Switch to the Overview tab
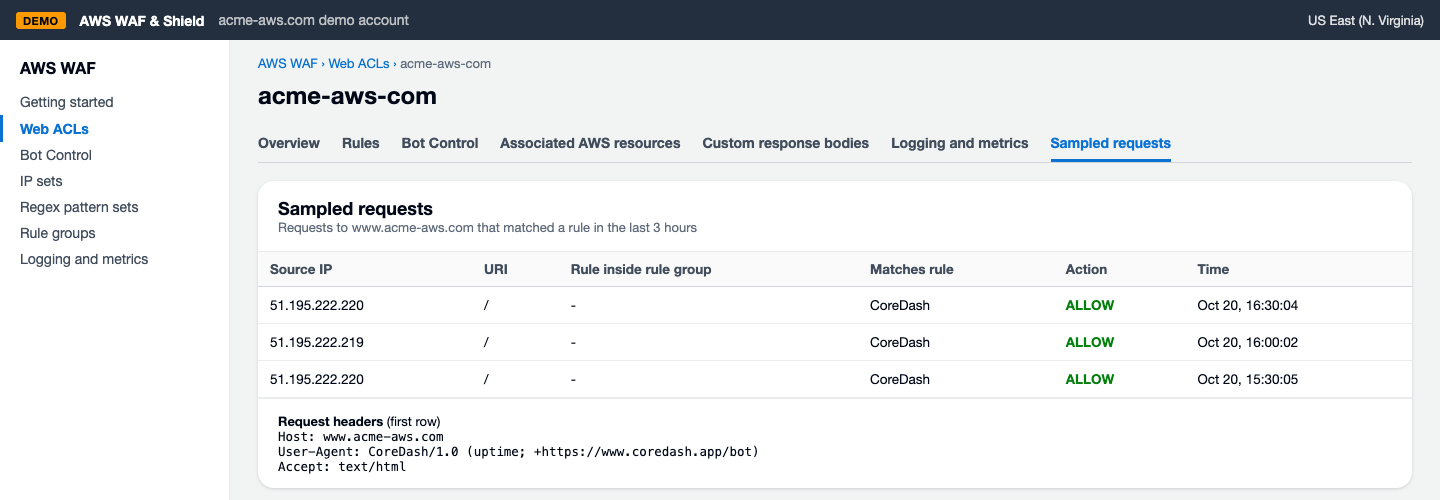1440x500 pixels. point(289,143)
